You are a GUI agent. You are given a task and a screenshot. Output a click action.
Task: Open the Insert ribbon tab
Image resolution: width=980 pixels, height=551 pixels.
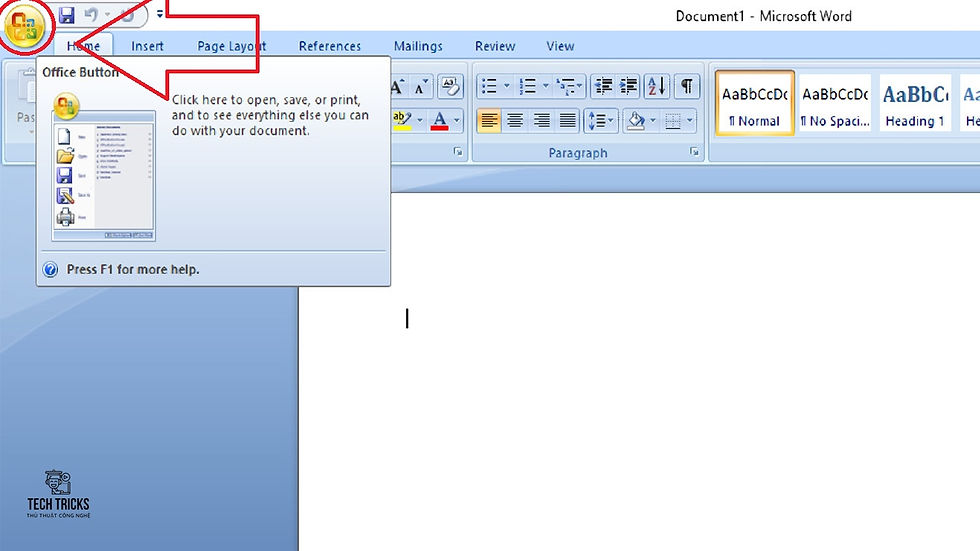pyautogui.click(x=148, y=46)
